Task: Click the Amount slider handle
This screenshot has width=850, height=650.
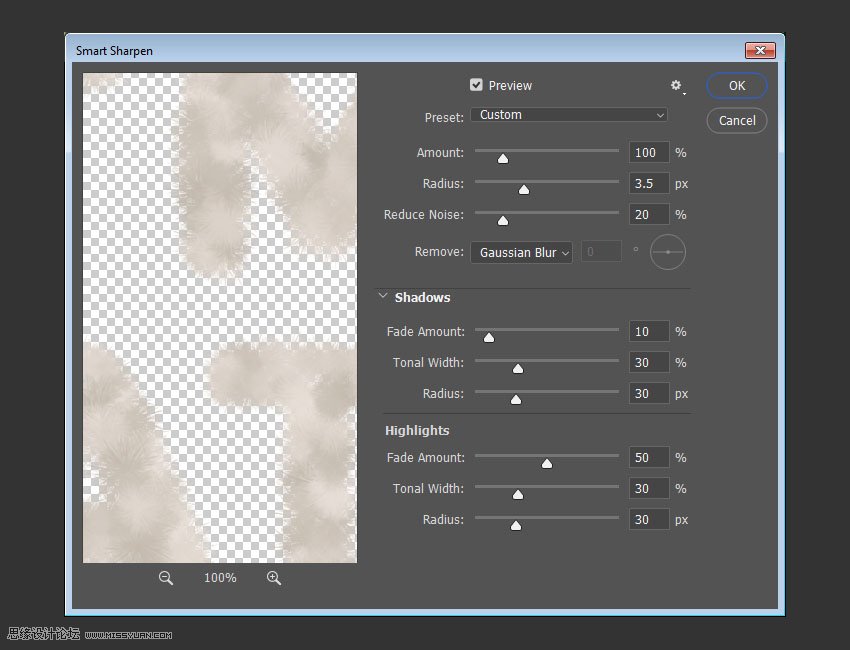Action: 503,158
